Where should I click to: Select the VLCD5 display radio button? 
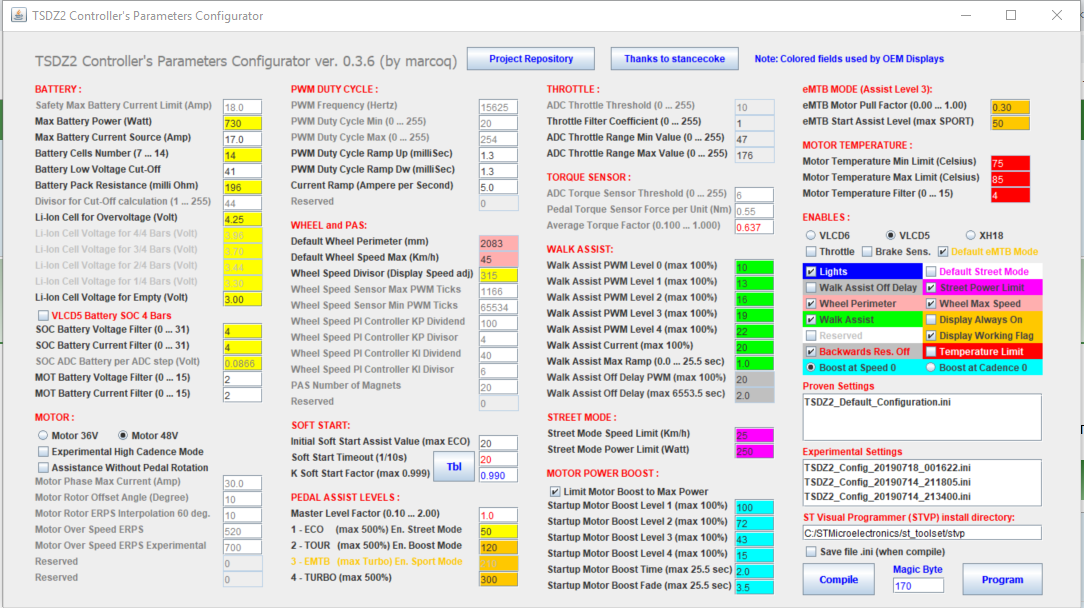click(891, 236)
